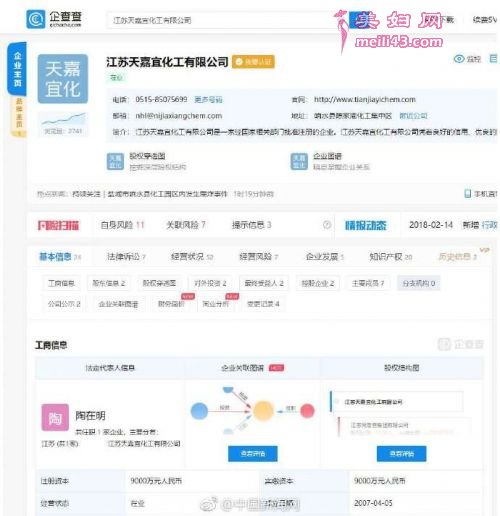This screenshot has height=516, width=500.
Task: Open the 股权穿透图 tile icon
Action: click(115, 161)
